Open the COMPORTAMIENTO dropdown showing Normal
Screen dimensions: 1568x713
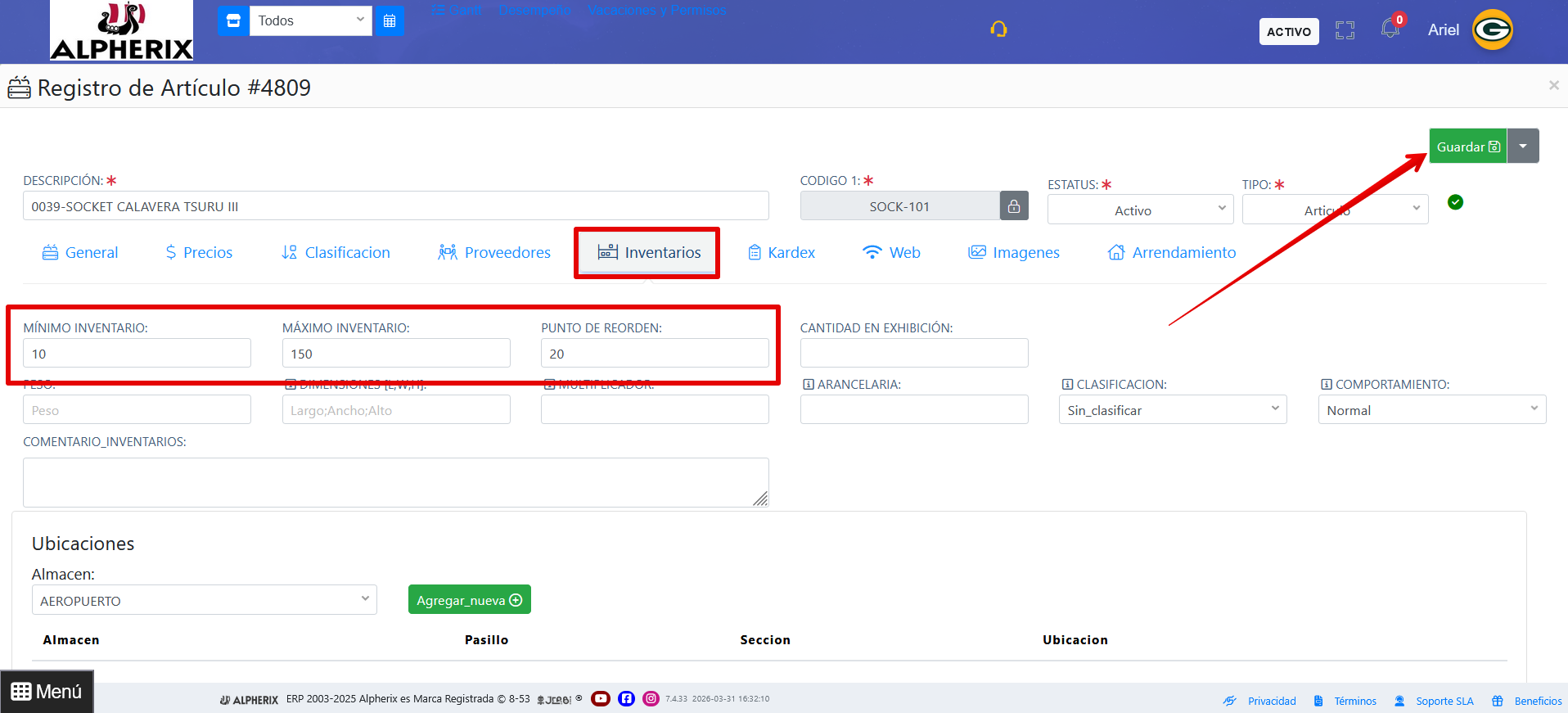click(1431, 410)
